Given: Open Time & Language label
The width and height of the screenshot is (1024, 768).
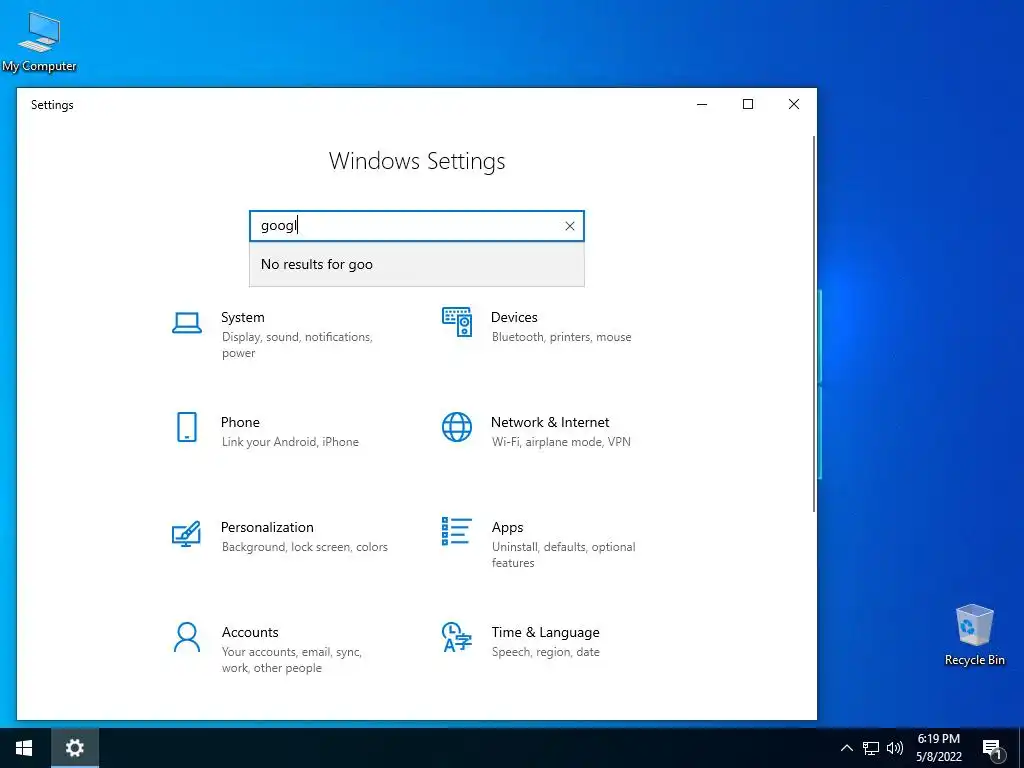Looking at the screenshot, I should pyautogui.click(x=545, y=632).
